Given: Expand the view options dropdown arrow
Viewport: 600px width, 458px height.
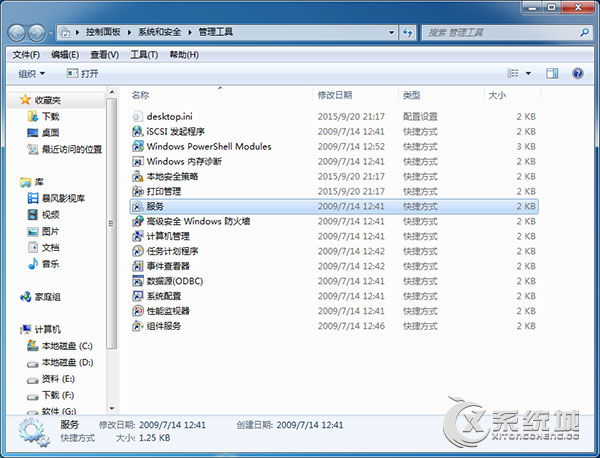Looking at the screenshot, I should (x=528, y=73).
